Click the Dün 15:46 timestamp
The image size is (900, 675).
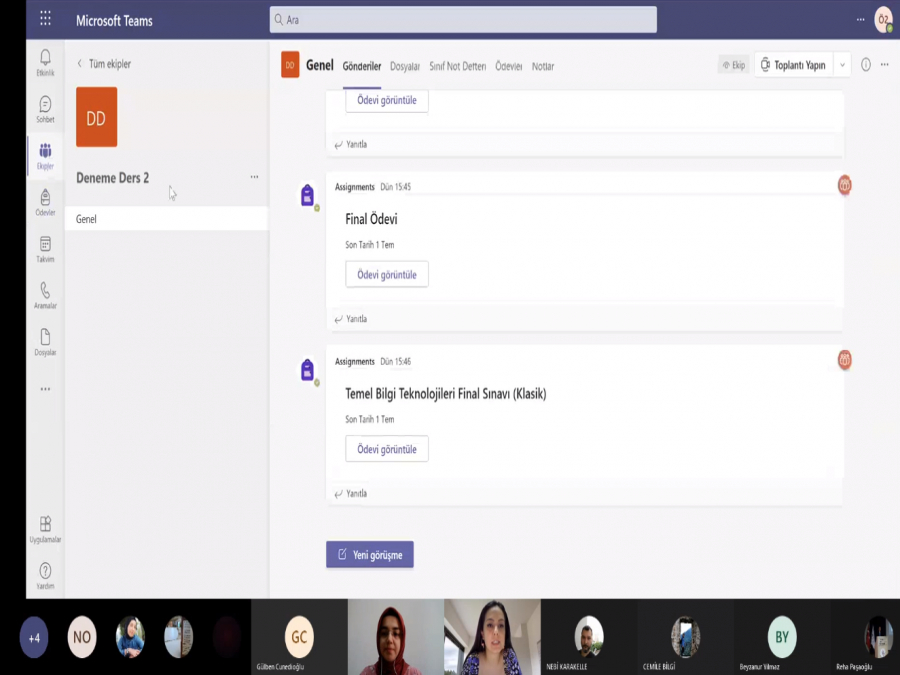point(395,362)
